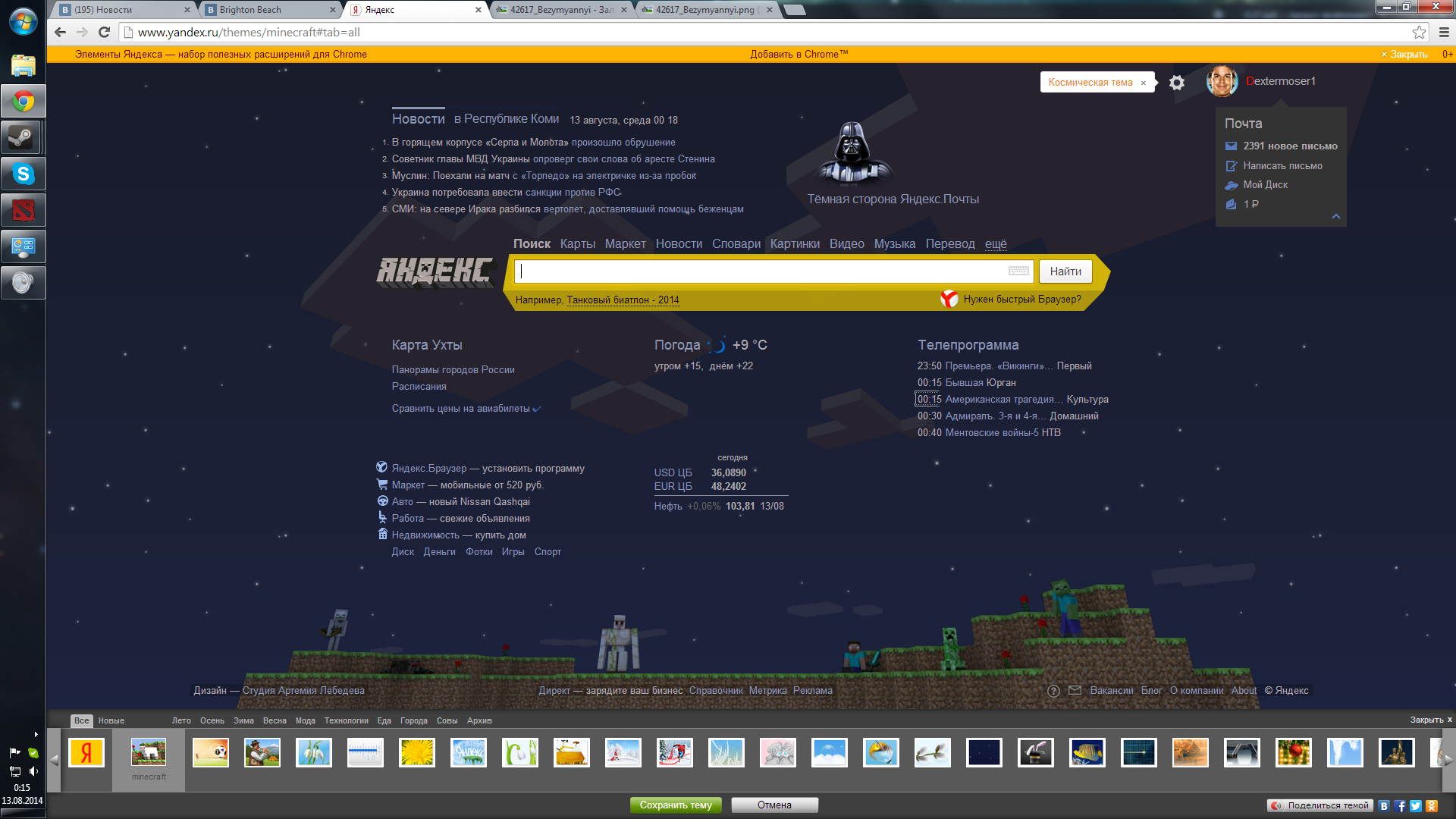Click the Minecraft-style Яндекс logo
This screenshot has width=1456, height=819.
435,271
